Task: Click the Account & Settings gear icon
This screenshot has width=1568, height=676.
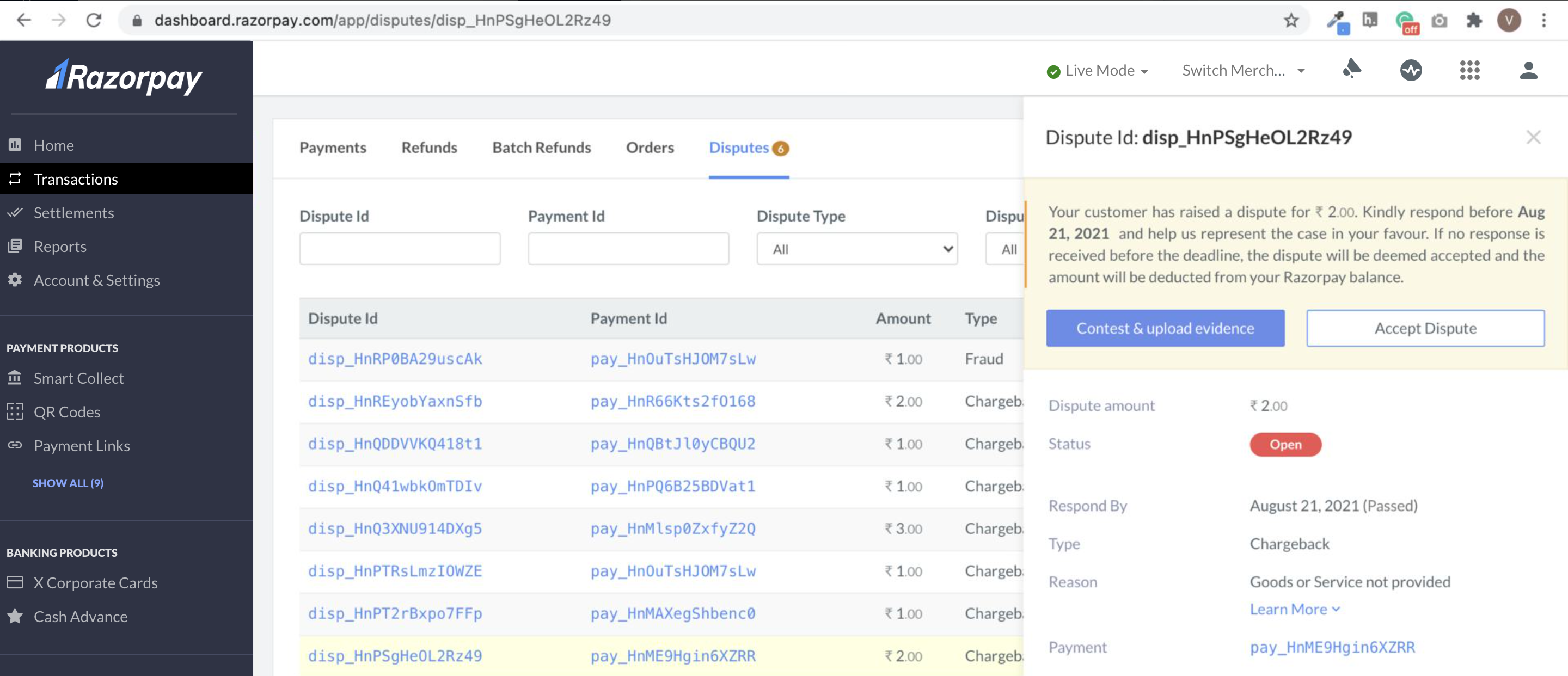Action: point(15,279)
